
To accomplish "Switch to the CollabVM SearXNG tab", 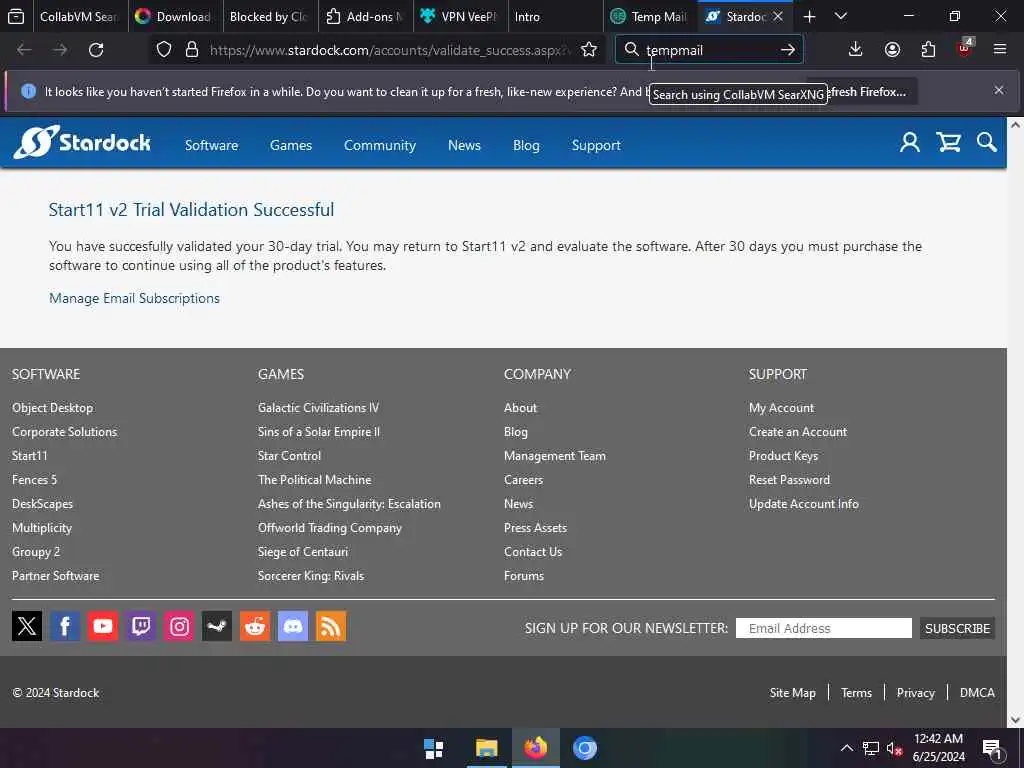I will tap(79, 16).
